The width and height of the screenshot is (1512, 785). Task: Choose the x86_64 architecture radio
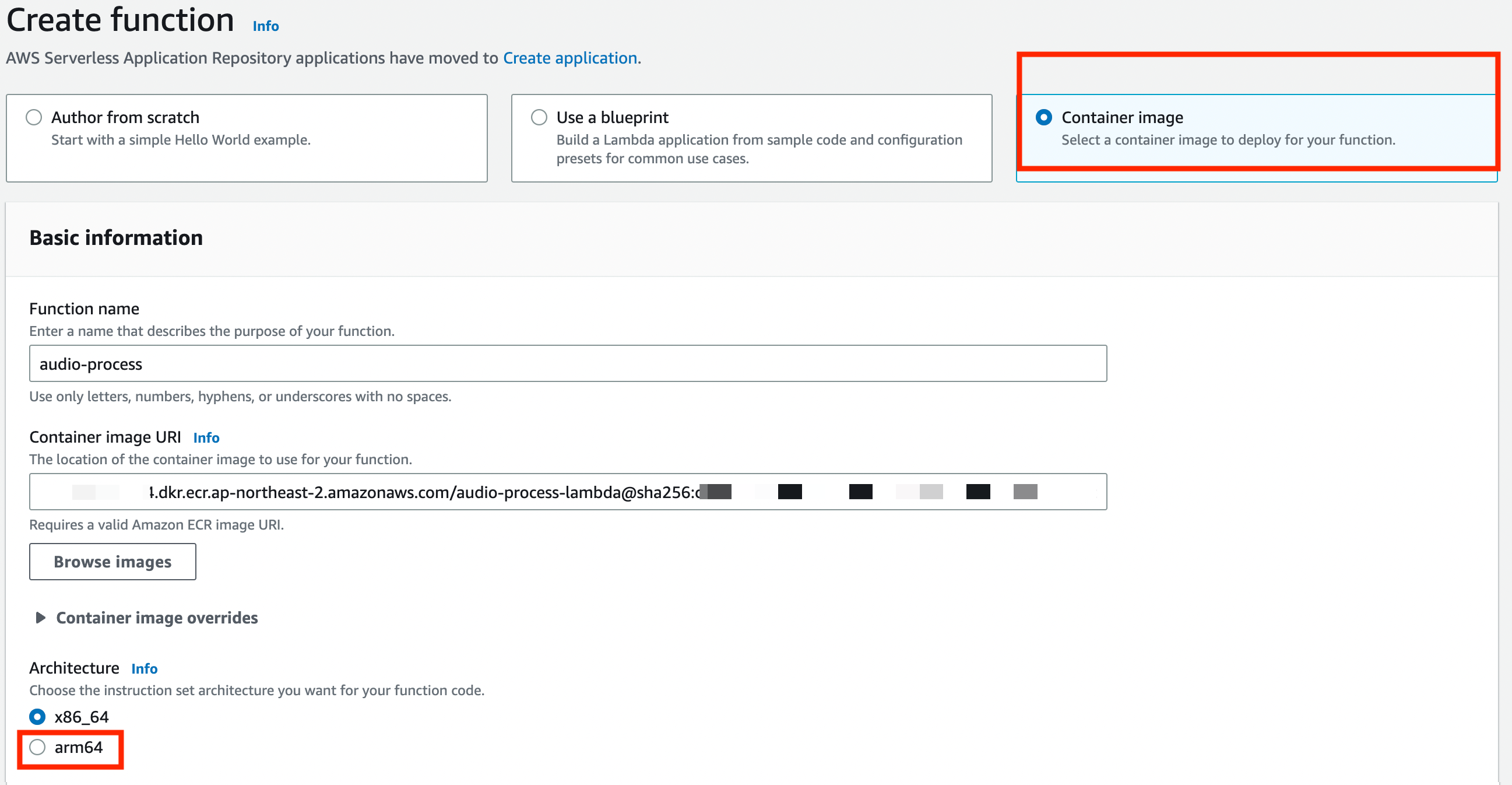[x=37, y=717]
